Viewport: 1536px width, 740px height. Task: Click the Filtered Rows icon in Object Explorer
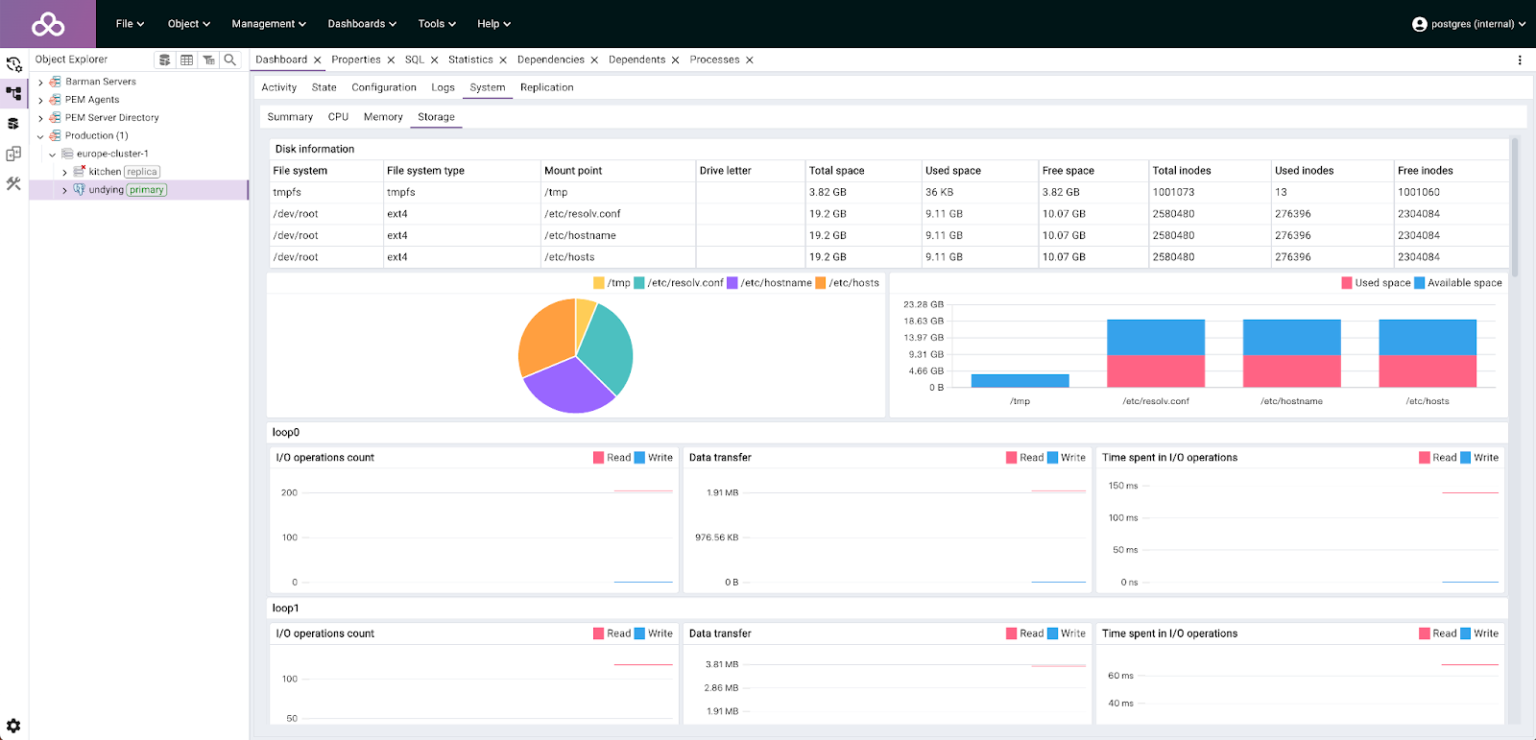pos(208,60)
